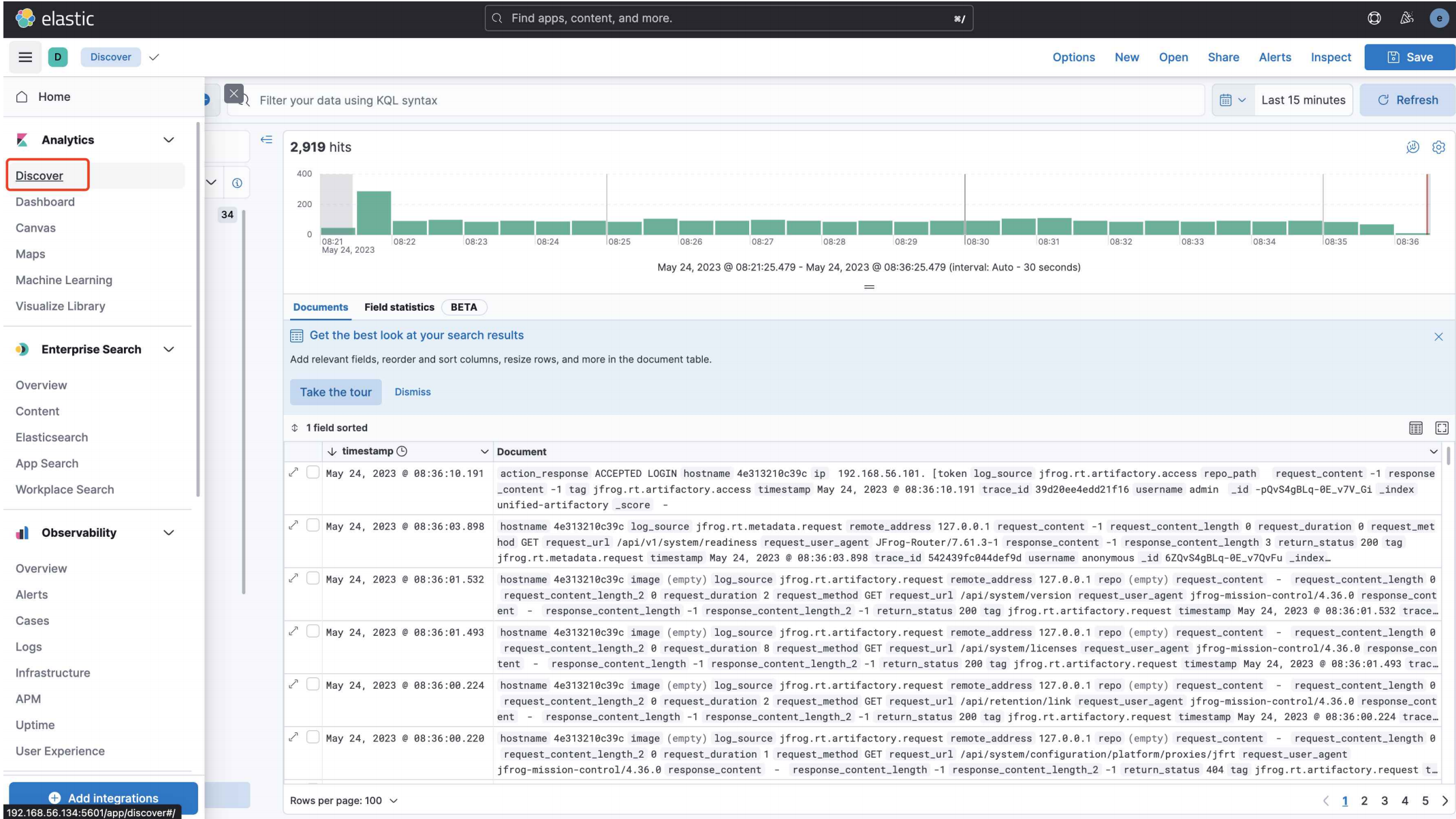Open the Share menu
Viewport: 1456px width, 819px height.
point(1223,57)
